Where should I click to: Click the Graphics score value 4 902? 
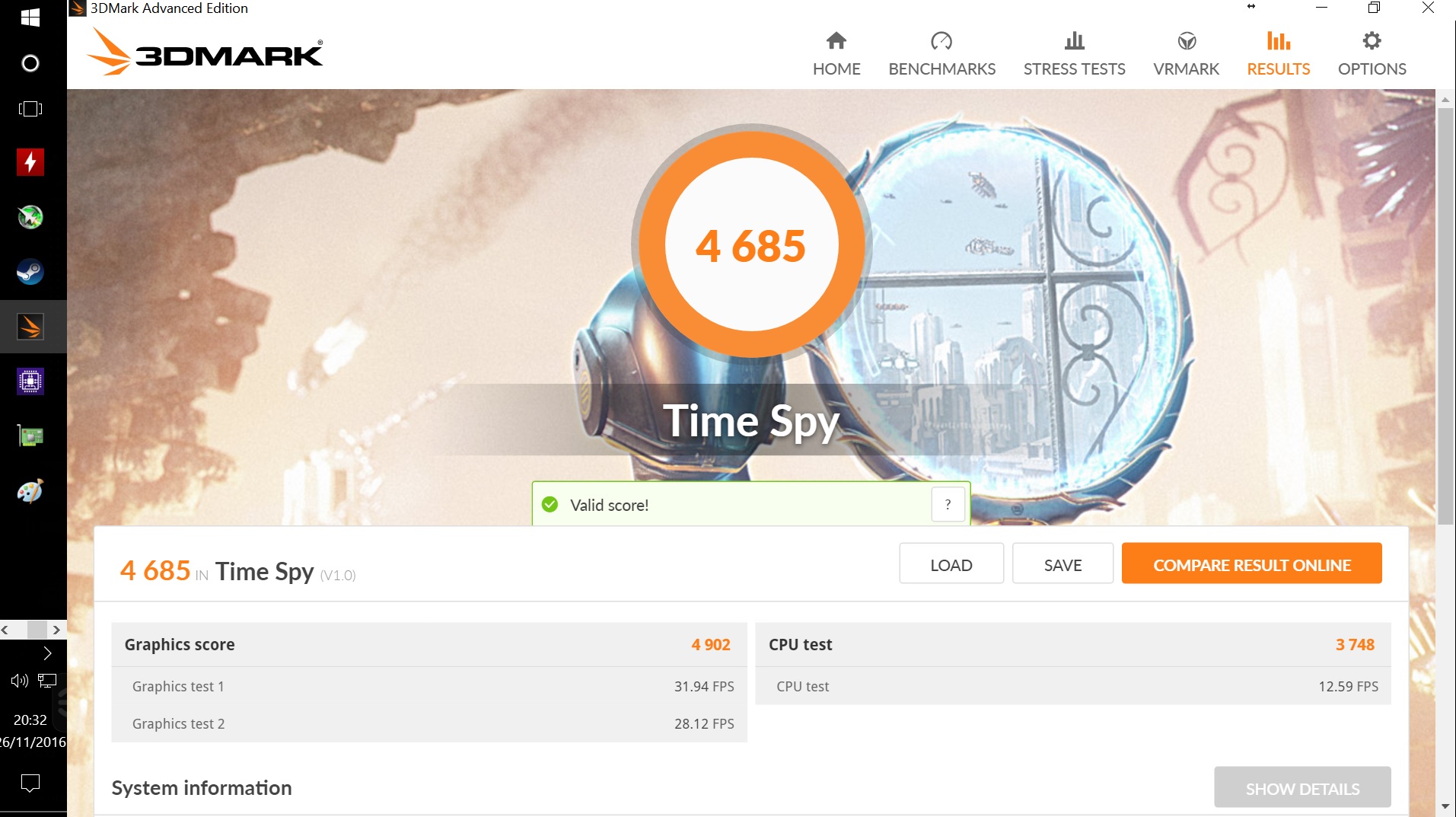click(x=710, y=644)
